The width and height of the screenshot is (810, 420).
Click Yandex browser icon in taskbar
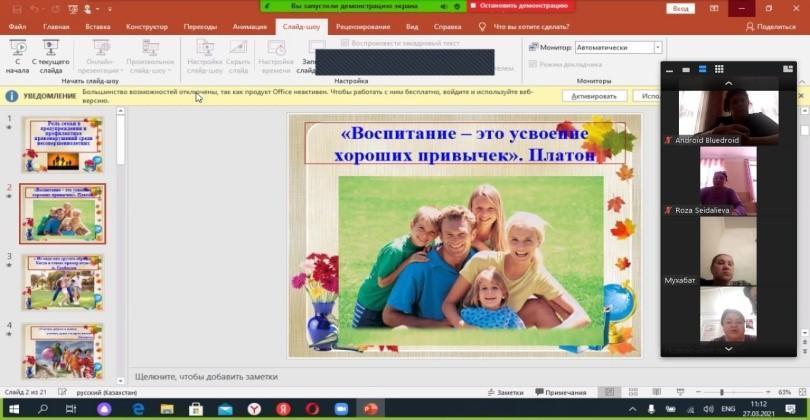254,409
